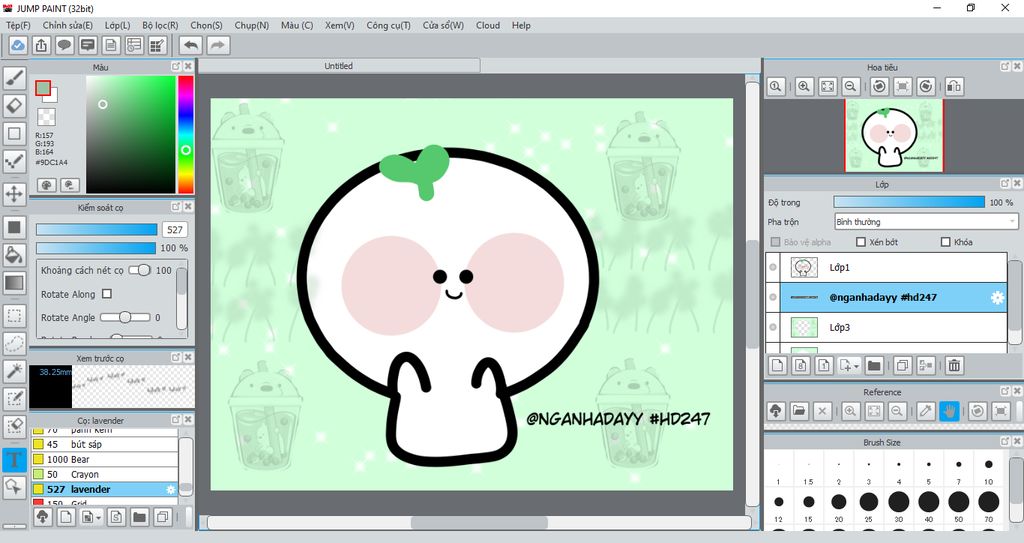The image size is (1024, 543).
Task: Open the color palette button in Màu panel
Action: coord(46,185)
